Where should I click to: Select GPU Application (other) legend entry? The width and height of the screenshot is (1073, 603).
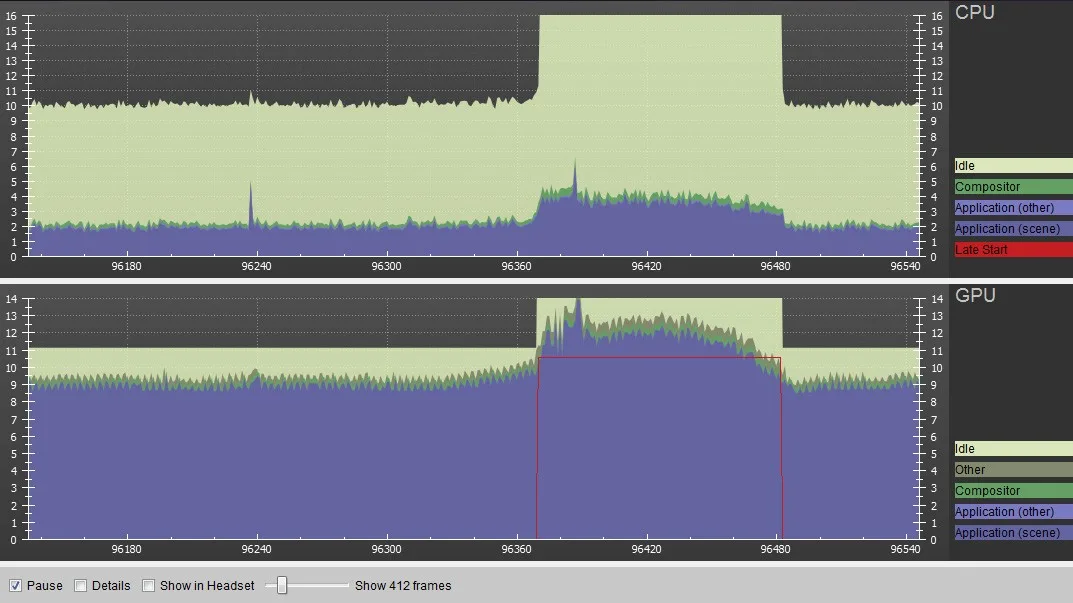click(1013, 512)
